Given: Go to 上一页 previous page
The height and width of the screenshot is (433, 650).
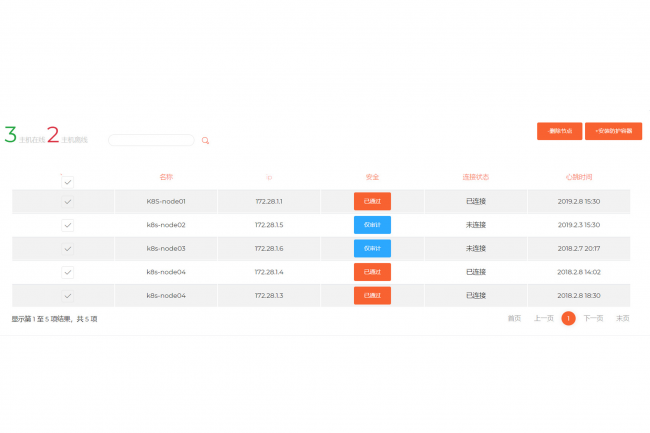Looking at the screenshot, I should [542, 319].
